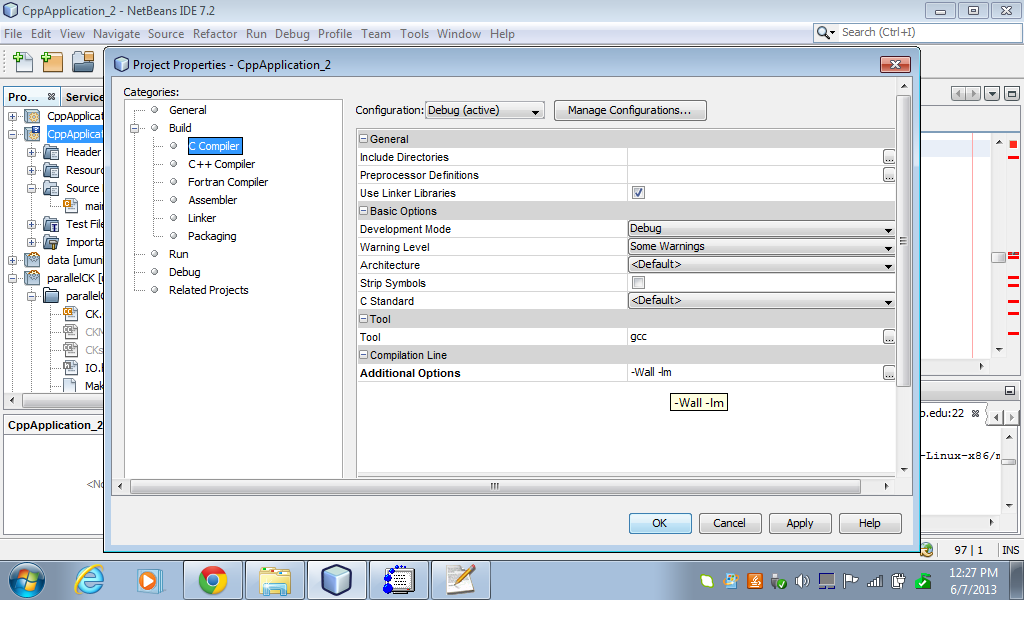
Task: Click the Additional Options value field
Action: [x=754, y=373]
